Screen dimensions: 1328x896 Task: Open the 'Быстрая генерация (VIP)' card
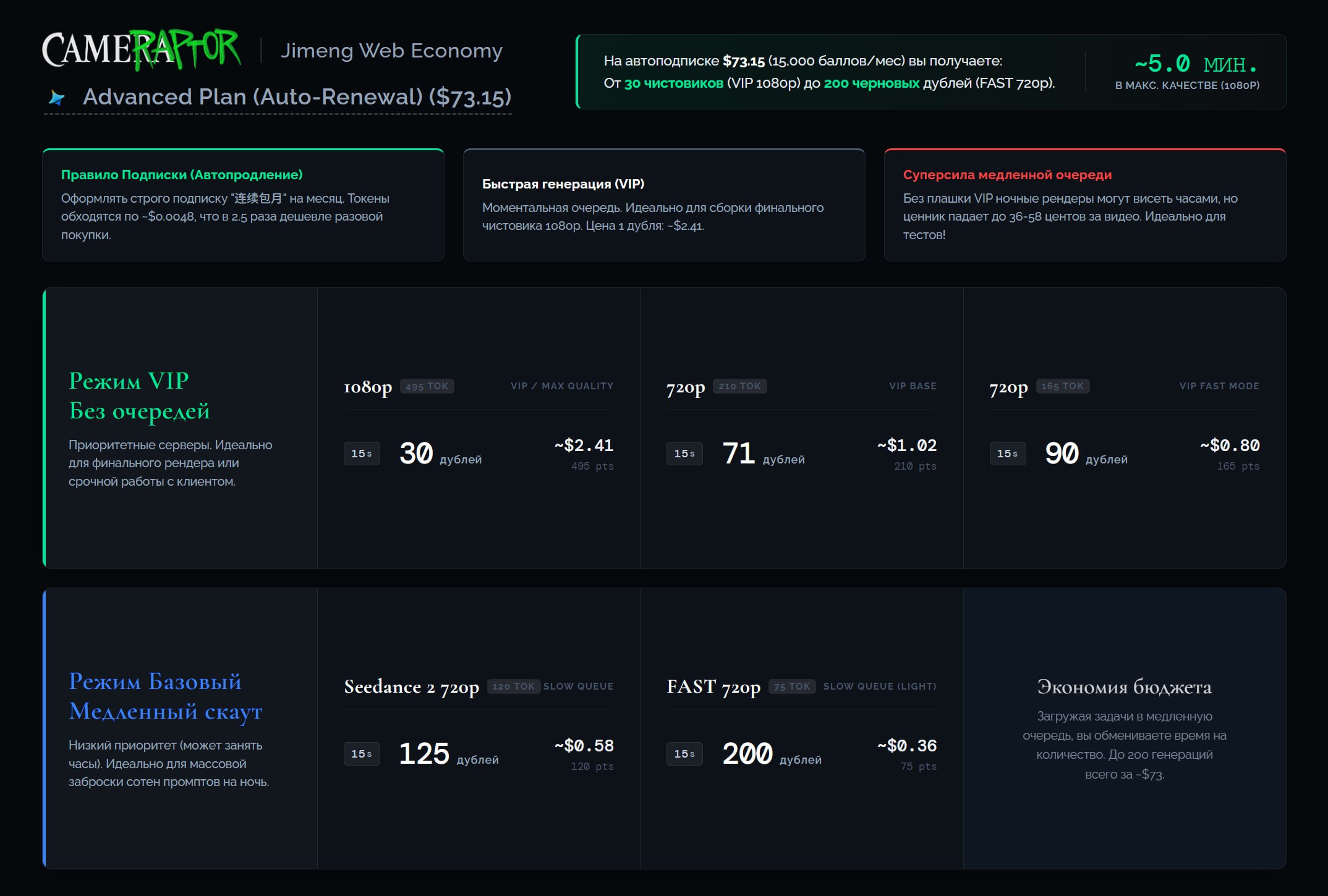click(x=664, y=205)
